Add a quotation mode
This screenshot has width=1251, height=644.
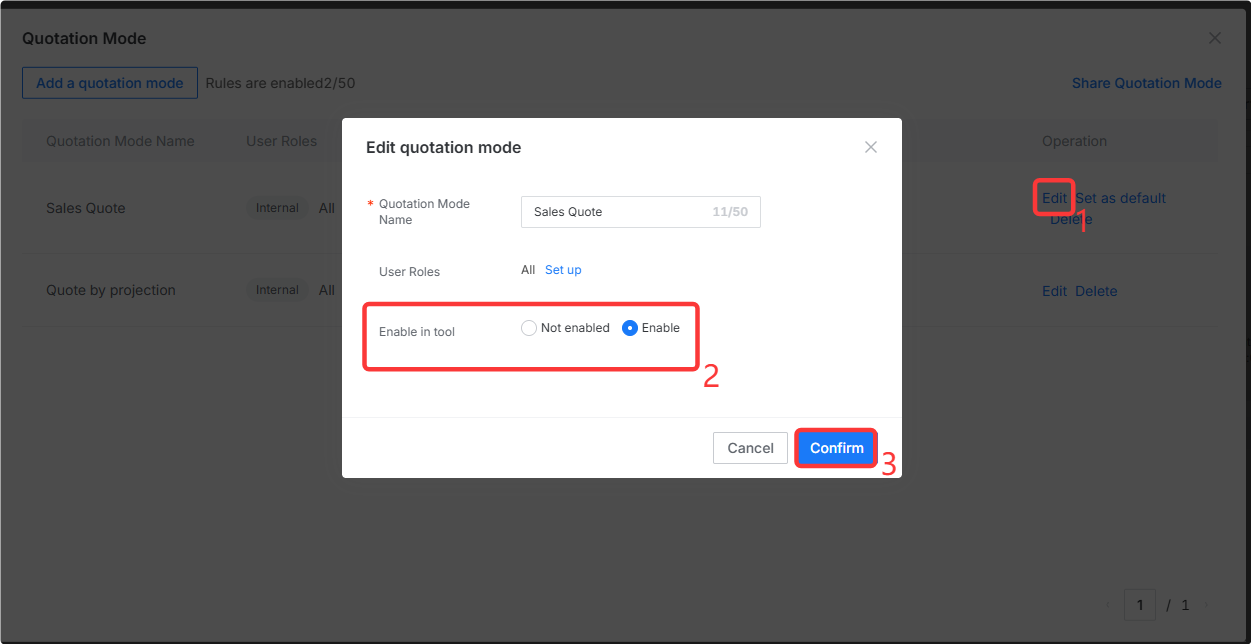pyautogui.click(x=110, y=83)
